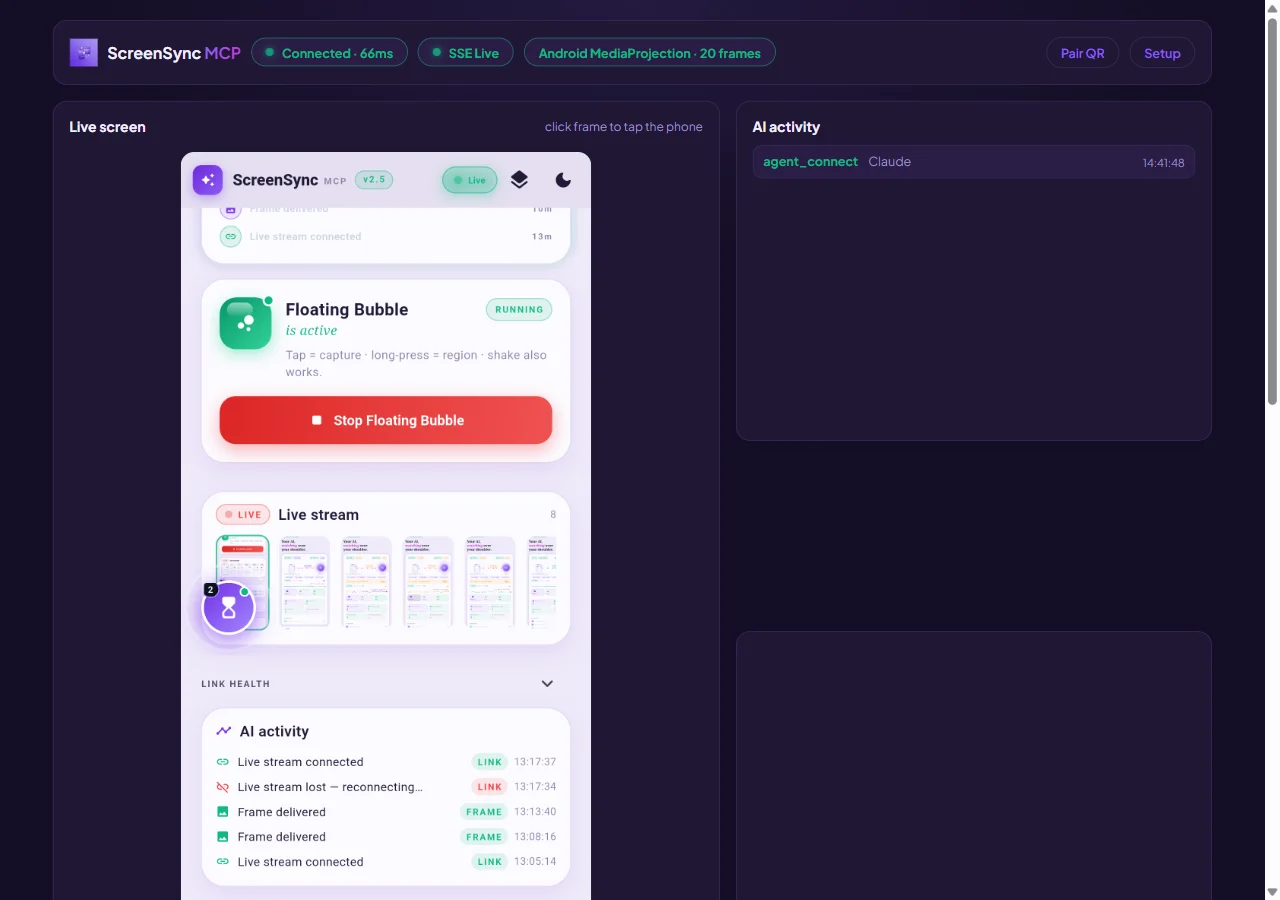This screenshot has height=900, width=1280.
Task: Click broken link icon on stream lost row
Action: pos(223,787)
